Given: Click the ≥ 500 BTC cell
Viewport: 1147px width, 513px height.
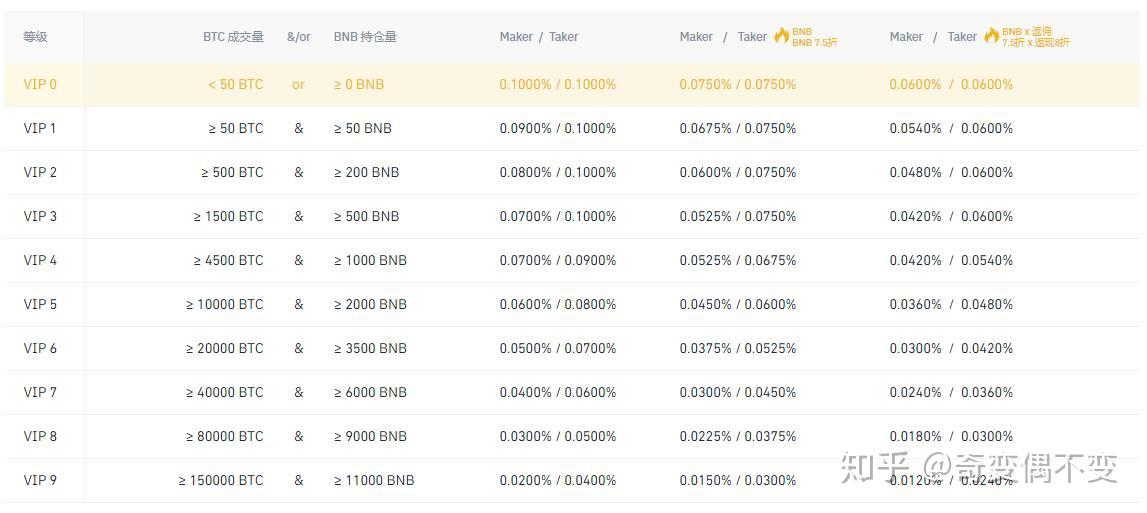Looking at the screenshot, I should [232, 172].
